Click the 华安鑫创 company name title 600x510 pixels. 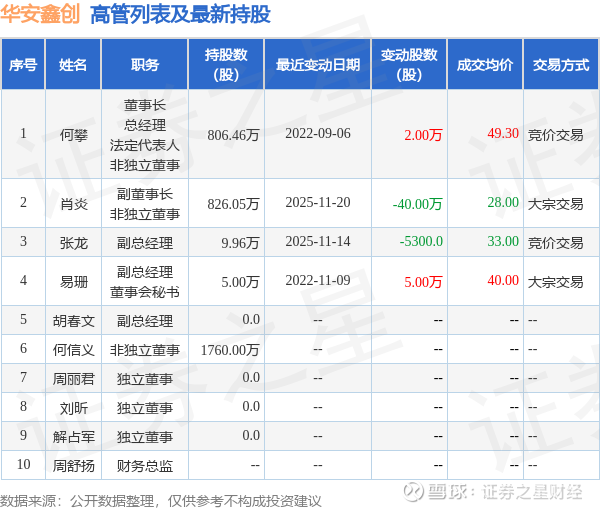coord(40,14)
